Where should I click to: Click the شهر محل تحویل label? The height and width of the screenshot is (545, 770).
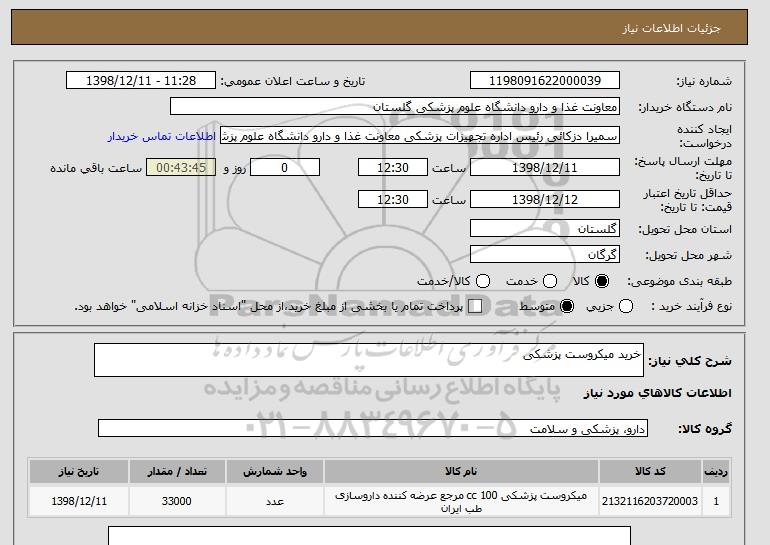pyautogui.click(x=688, y=255)
